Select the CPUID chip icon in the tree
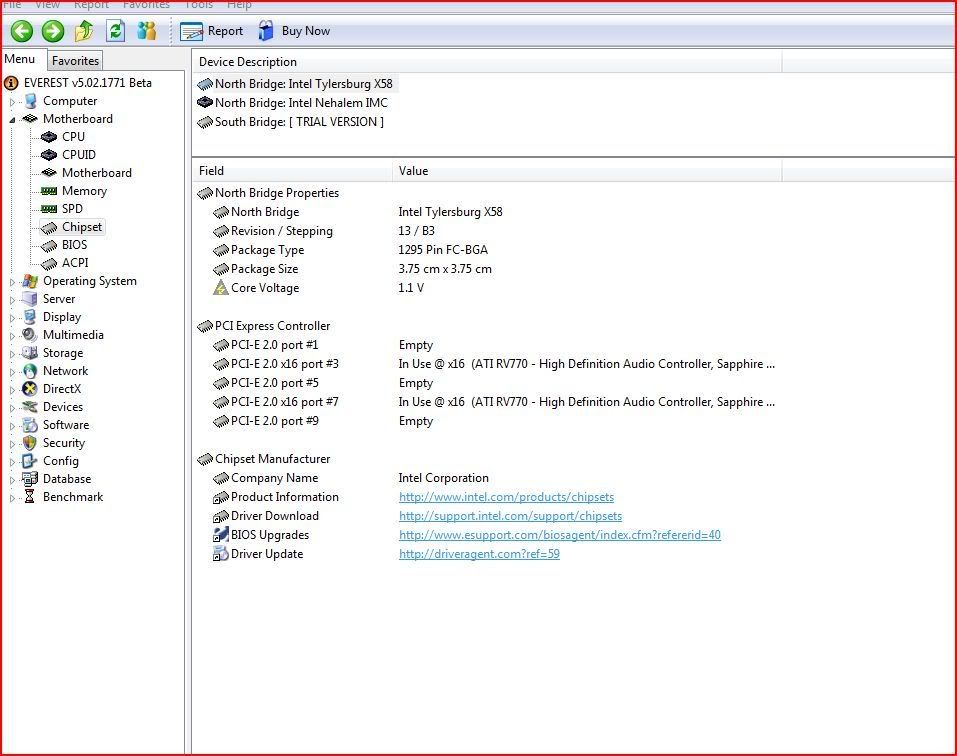Screen dimensions: 957x756 click(49, 155)
